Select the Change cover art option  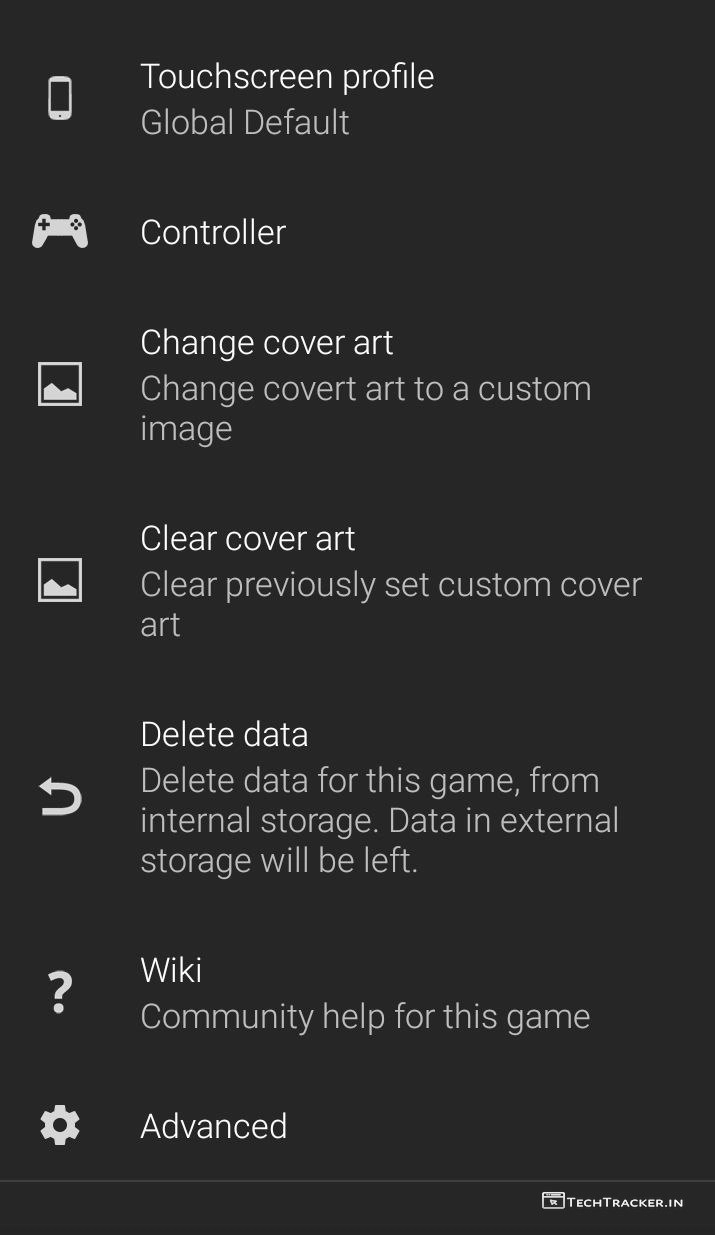[267, 342]
